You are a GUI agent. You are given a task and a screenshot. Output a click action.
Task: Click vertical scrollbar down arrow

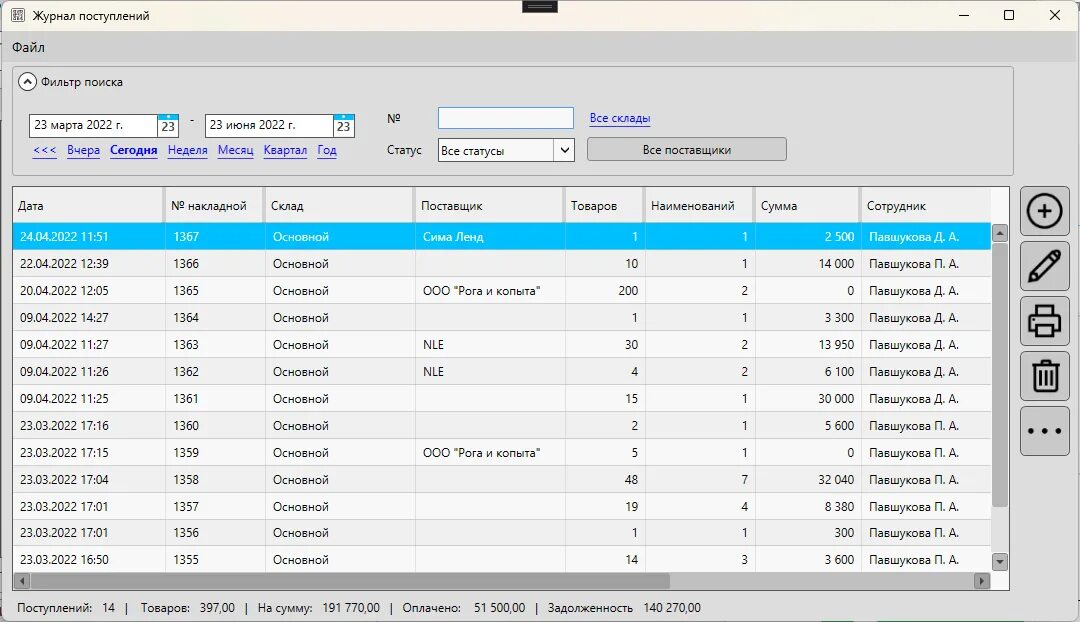click(x=999, y=562)
